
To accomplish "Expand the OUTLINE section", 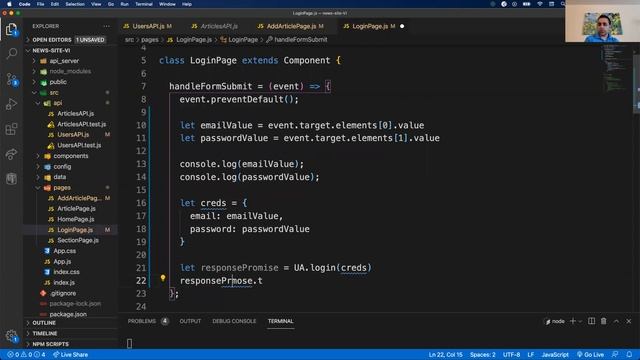I will (44, 323).
